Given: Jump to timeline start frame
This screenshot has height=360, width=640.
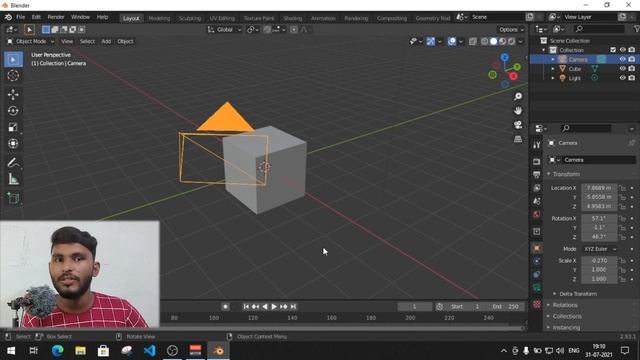Looking at the screenshot, I should pyautogui.click(x=246, y=307).
